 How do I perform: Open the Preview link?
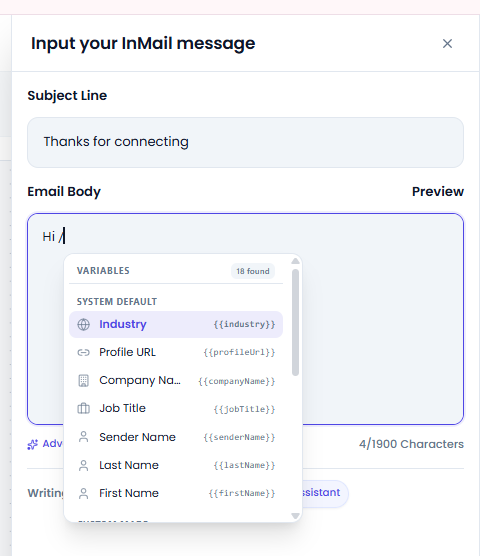click(x=438, y=191)
